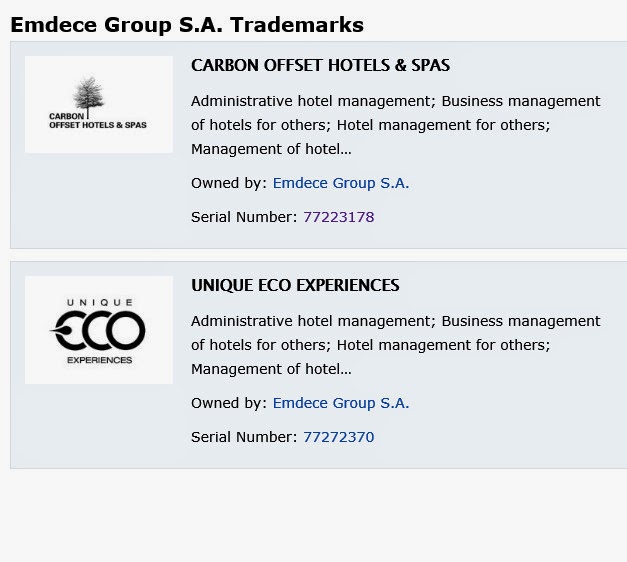The height and width of the screenshot is (562, 627).
Task: Open the UNIQUE ECO EXPERIENCES title
Action: tap(295, 285)
